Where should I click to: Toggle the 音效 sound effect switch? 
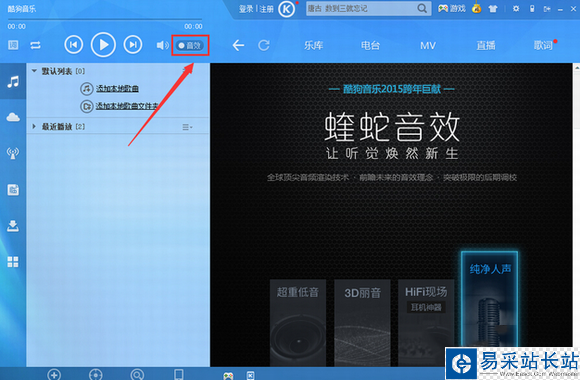(x=190, y=45)
